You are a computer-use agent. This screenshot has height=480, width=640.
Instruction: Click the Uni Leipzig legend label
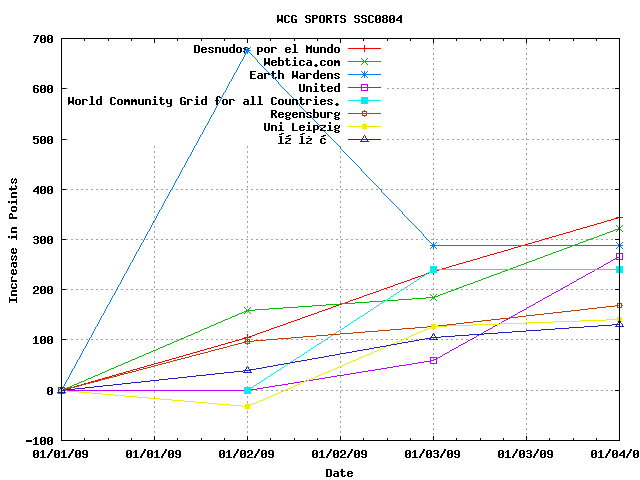301,127
